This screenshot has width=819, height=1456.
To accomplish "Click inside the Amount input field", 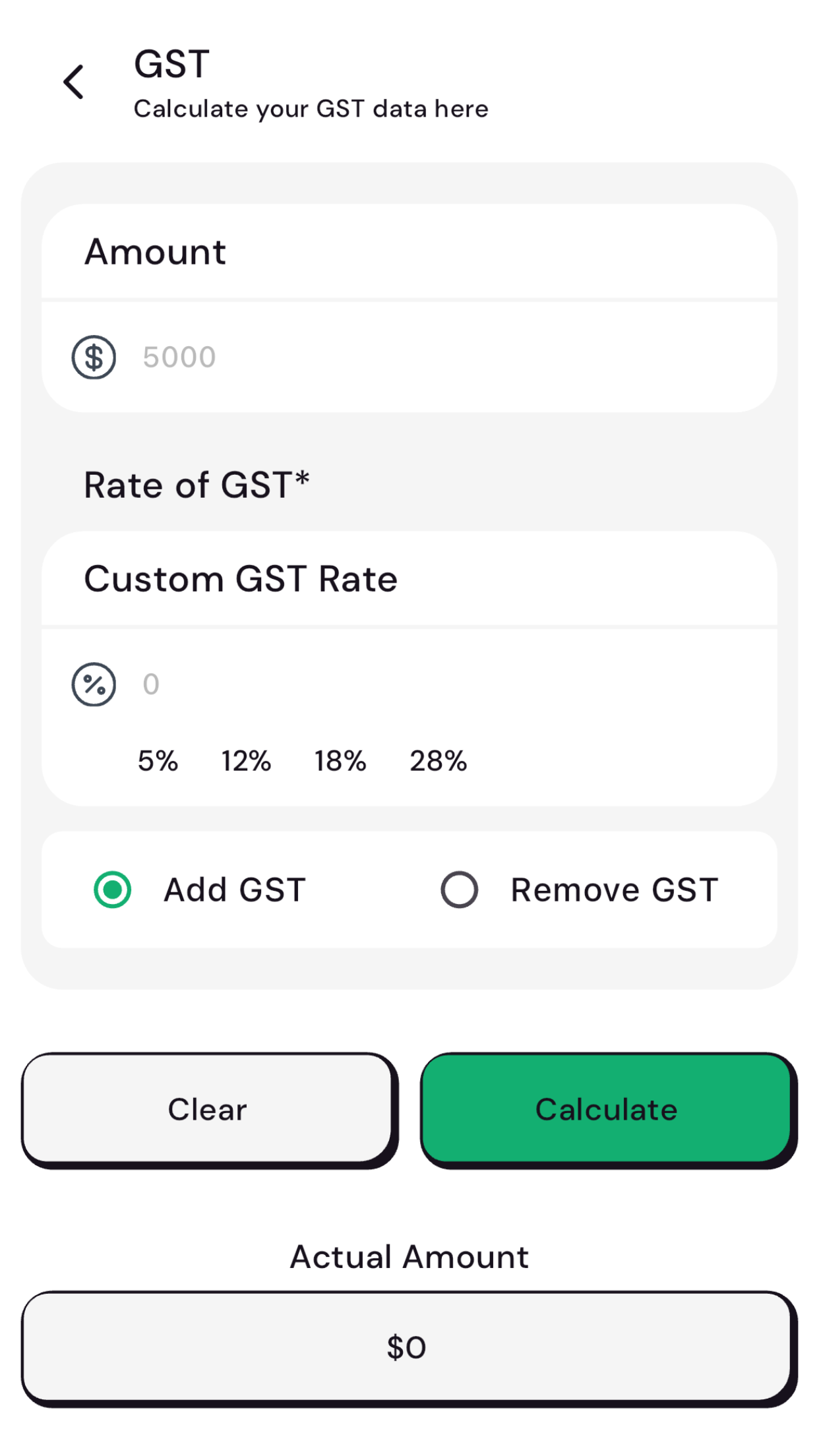I will click(x=330, y=356).
